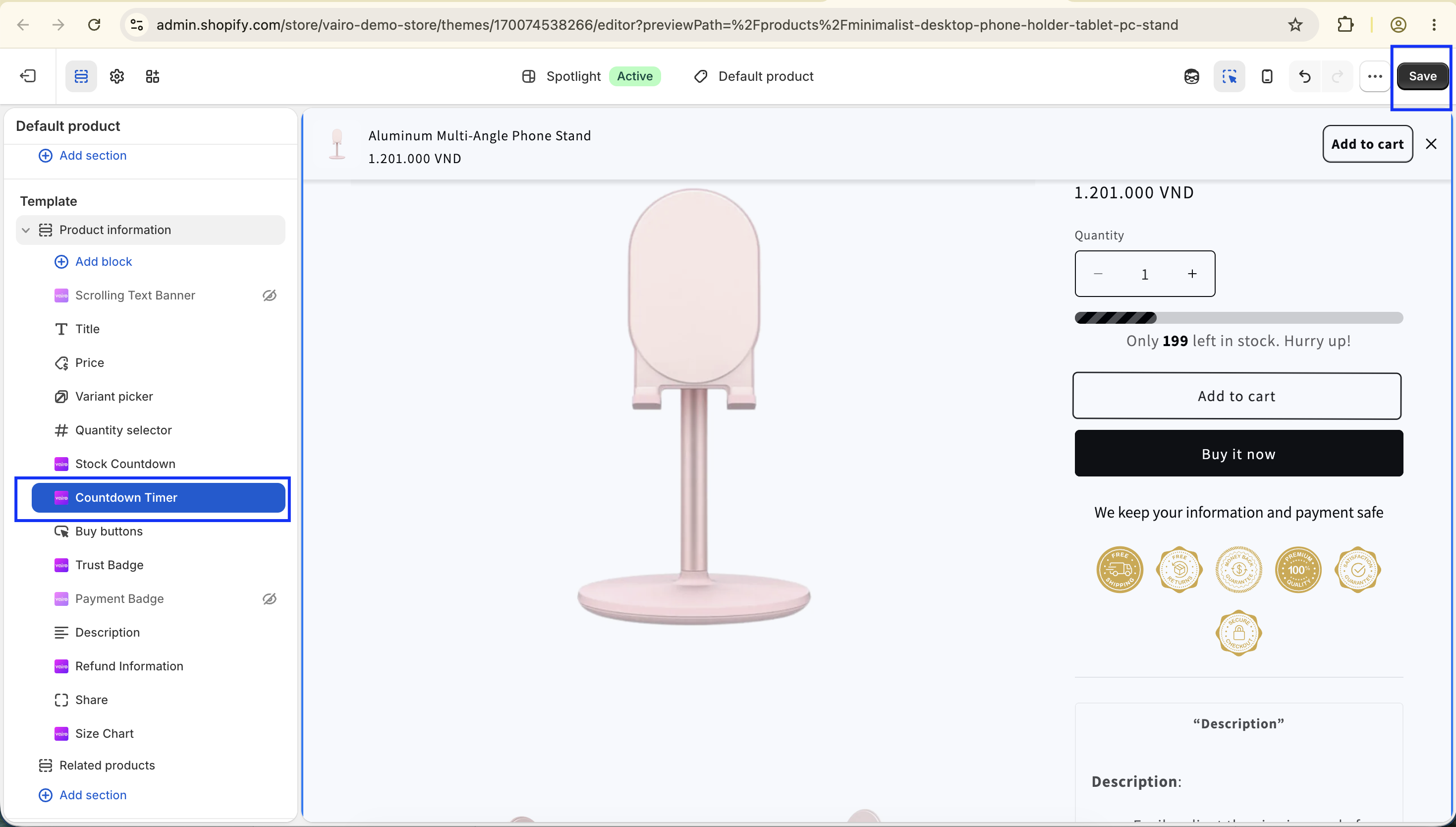The width and height of the screenshot is (1456, 827).
Task: Select the Related products section
Action: point(151,765)
